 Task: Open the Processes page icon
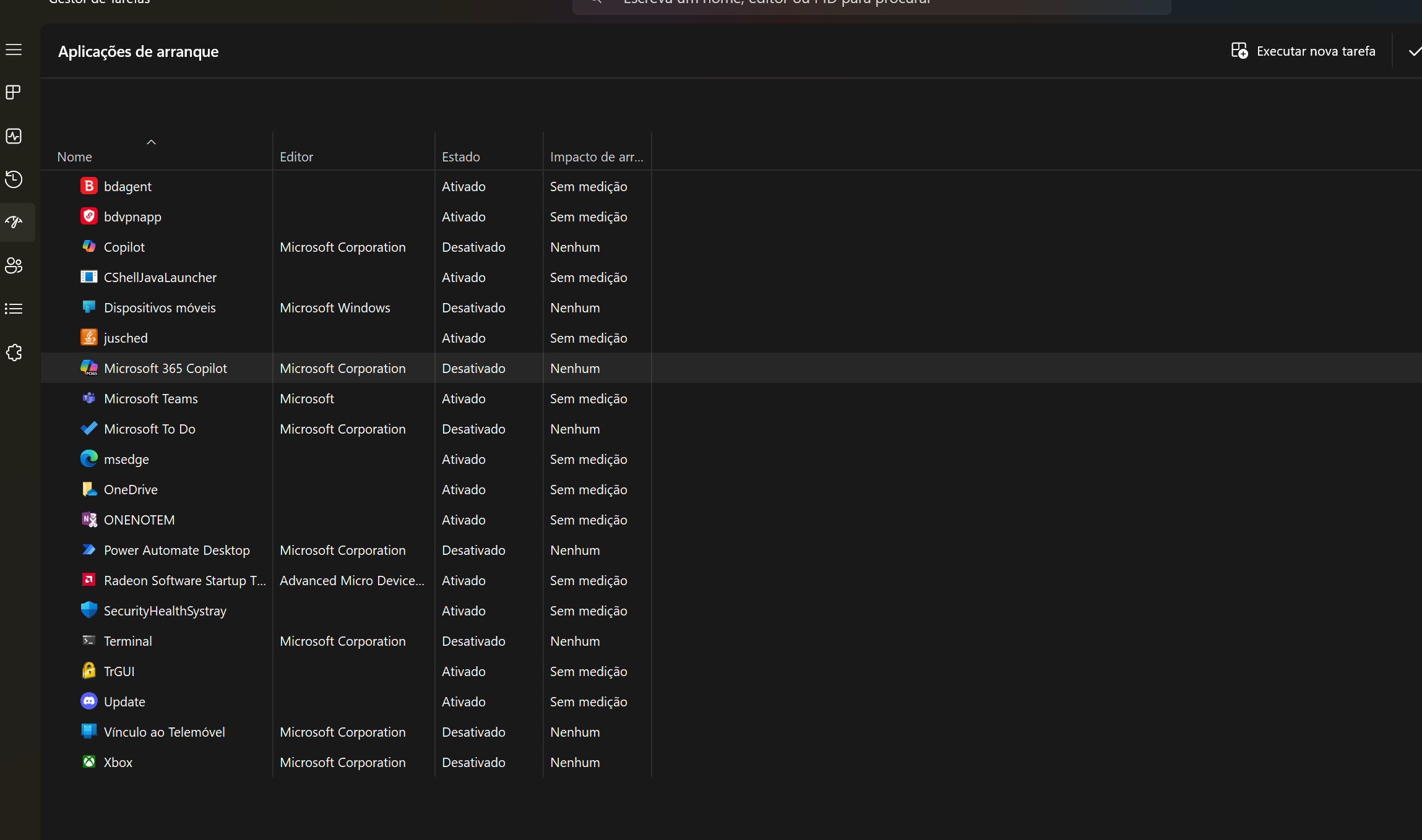[x=14, y=93]
